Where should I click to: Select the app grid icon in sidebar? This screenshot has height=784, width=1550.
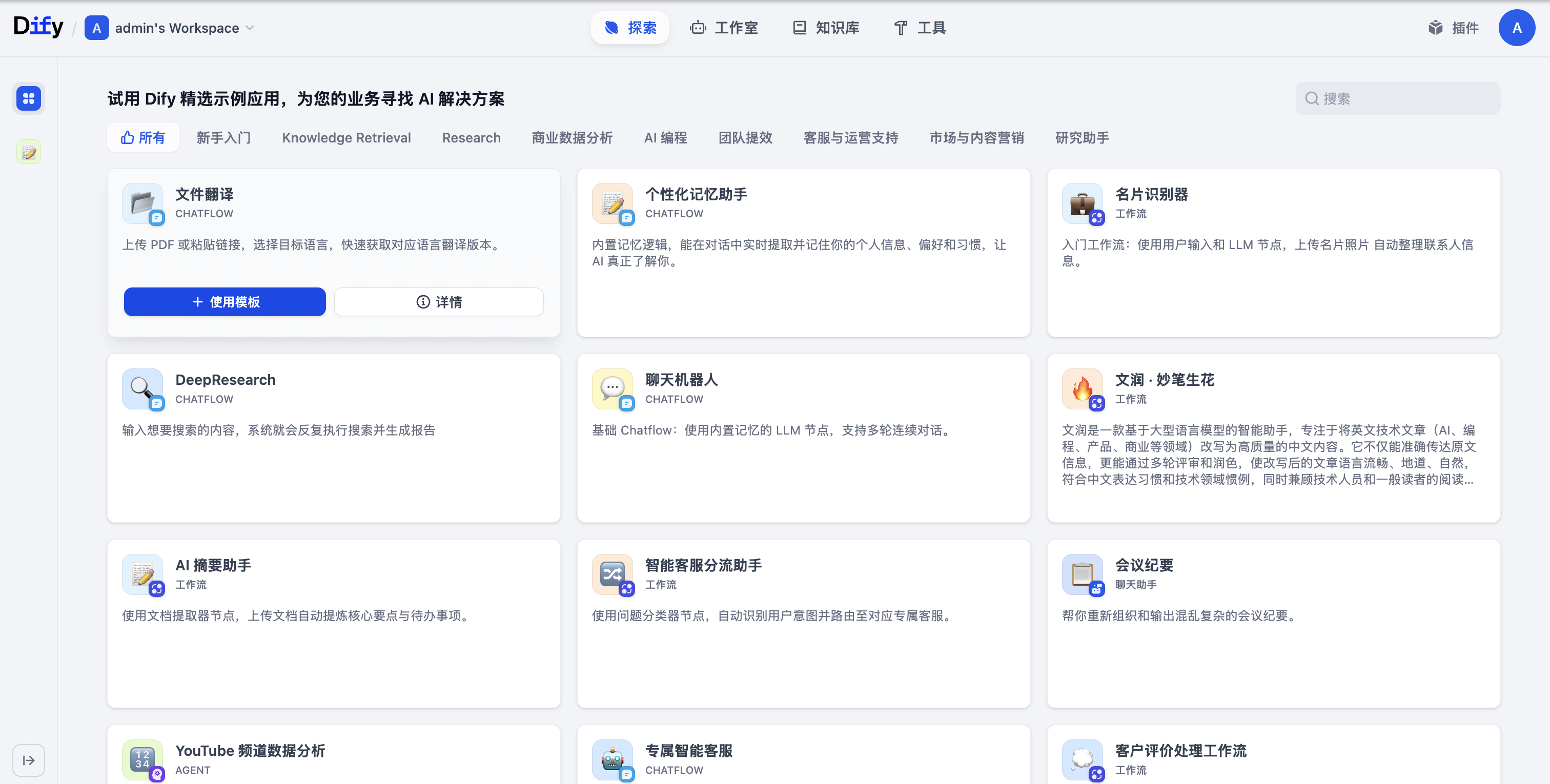(29, 98)
